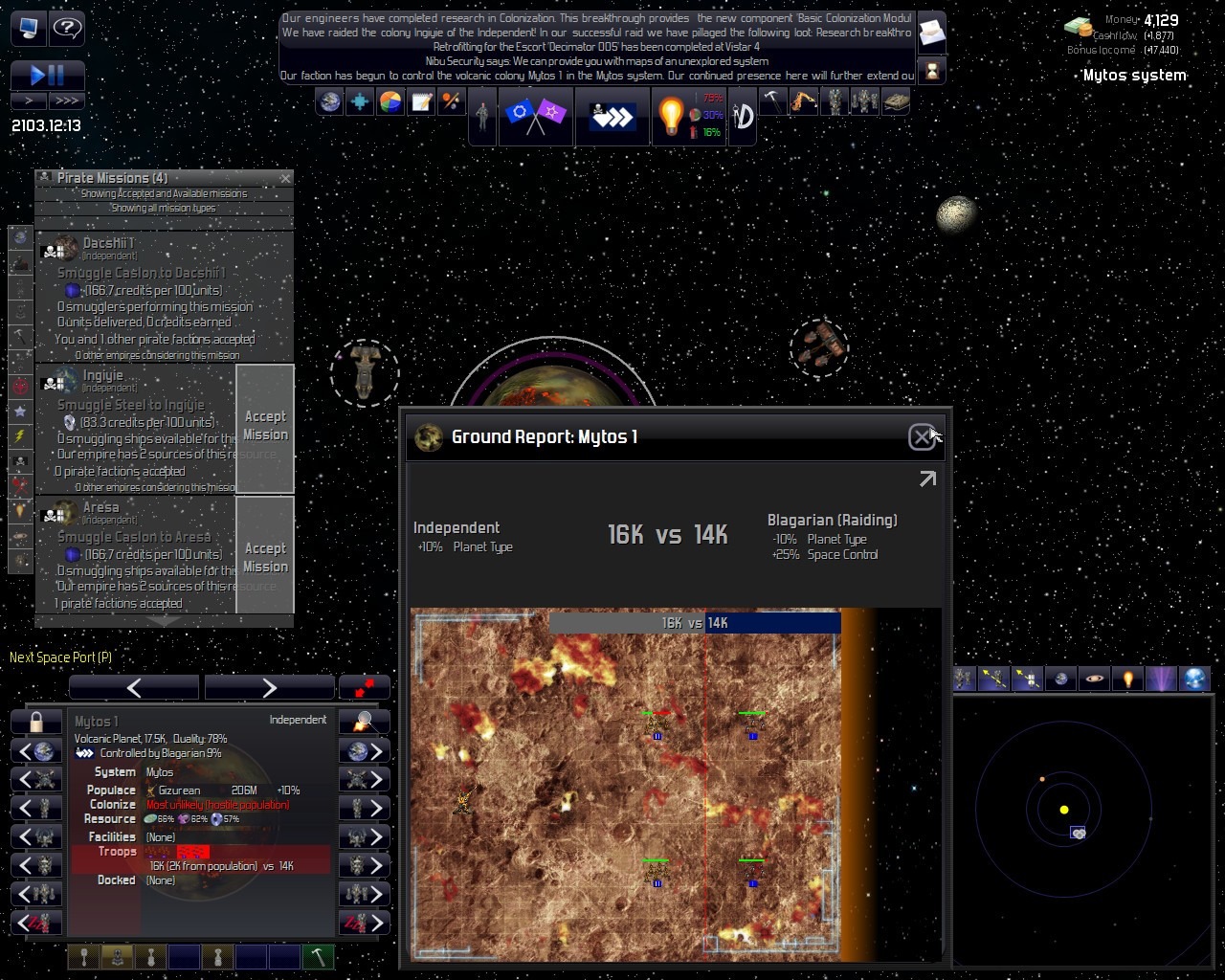Image resolution: width=1225 pixels, height=980 pixels.
Task: Click the character figure icon in toolbar
Action: click(482, 117)
